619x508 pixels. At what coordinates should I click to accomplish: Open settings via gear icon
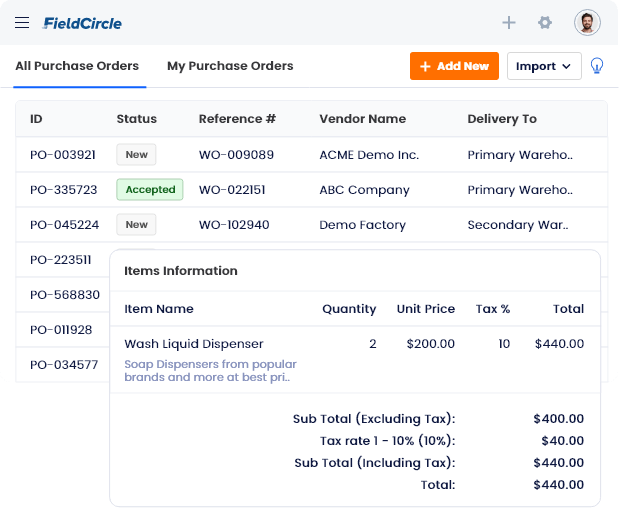tap(545, 22)
